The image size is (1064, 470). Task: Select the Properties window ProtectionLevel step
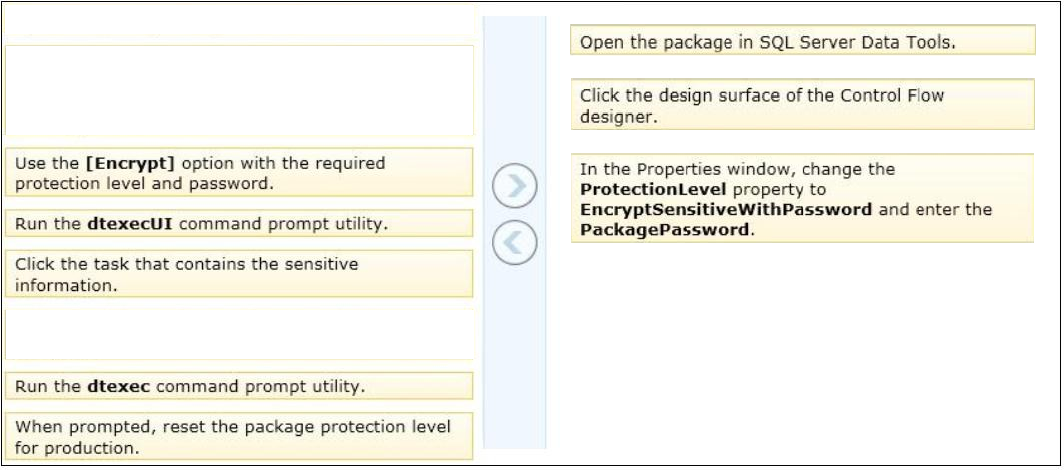click(x=803, y=198)
